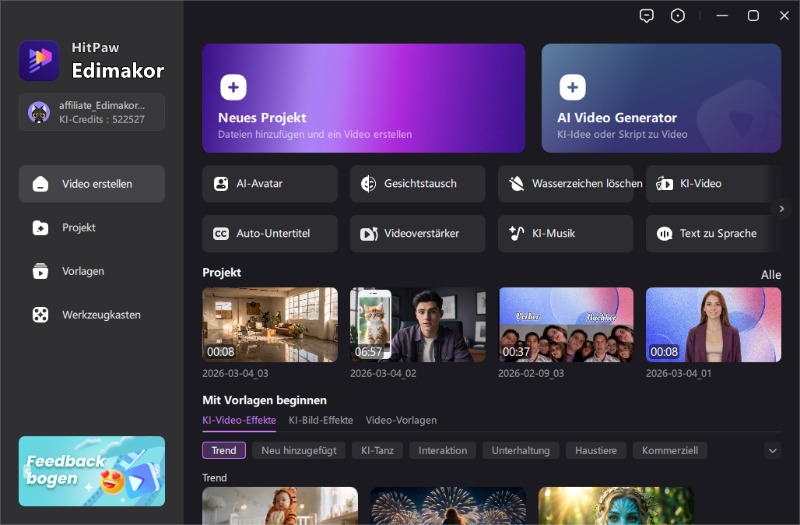
Task: Select the Trend filter chip
Action: 224,451
